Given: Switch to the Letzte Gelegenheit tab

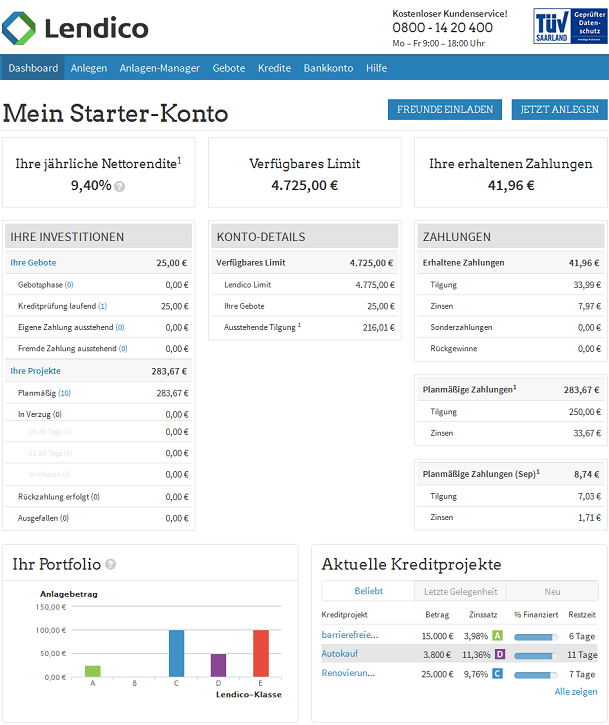Looking at the screenshot, I should (x=461, y=591).
